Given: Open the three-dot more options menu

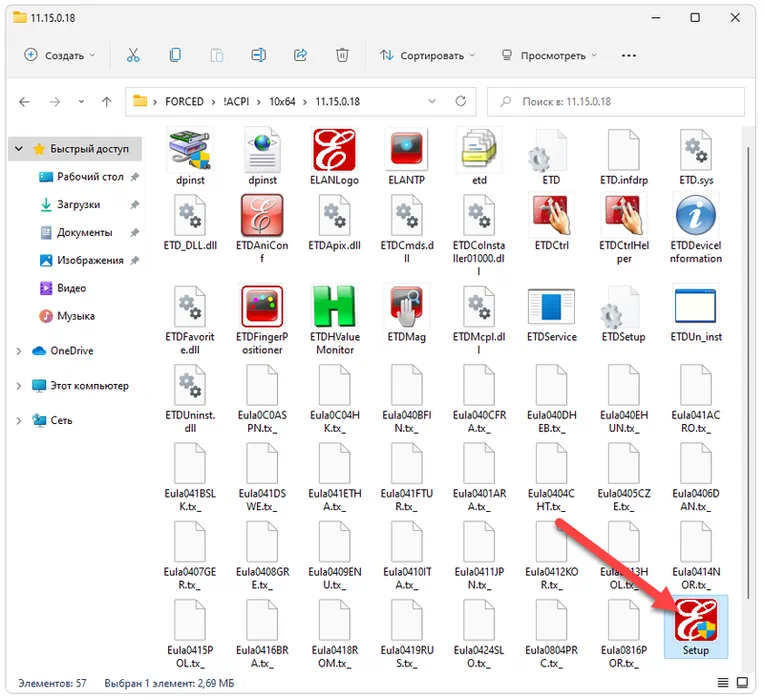Looking at the screenshot, I should (x=629, y=56).
